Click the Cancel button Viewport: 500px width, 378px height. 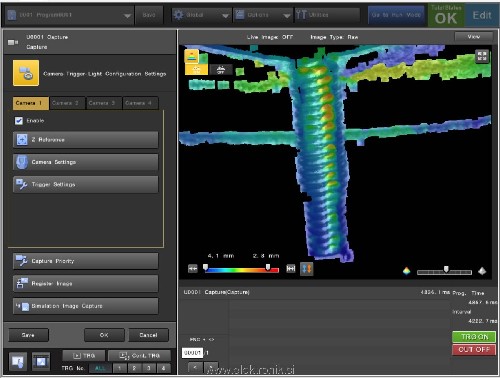(149, 335)
